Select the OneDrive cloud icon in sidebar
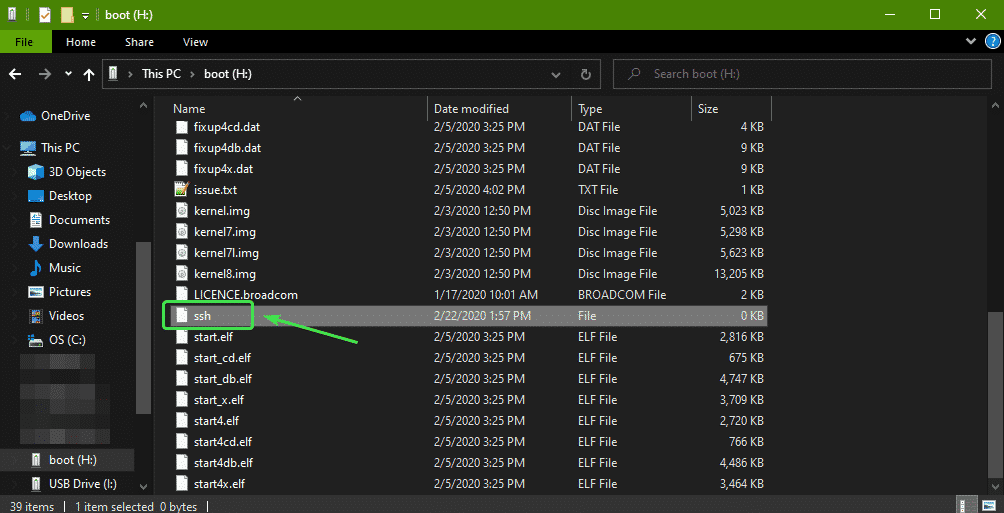This screenshot has width=1004, height=513. 27,116
